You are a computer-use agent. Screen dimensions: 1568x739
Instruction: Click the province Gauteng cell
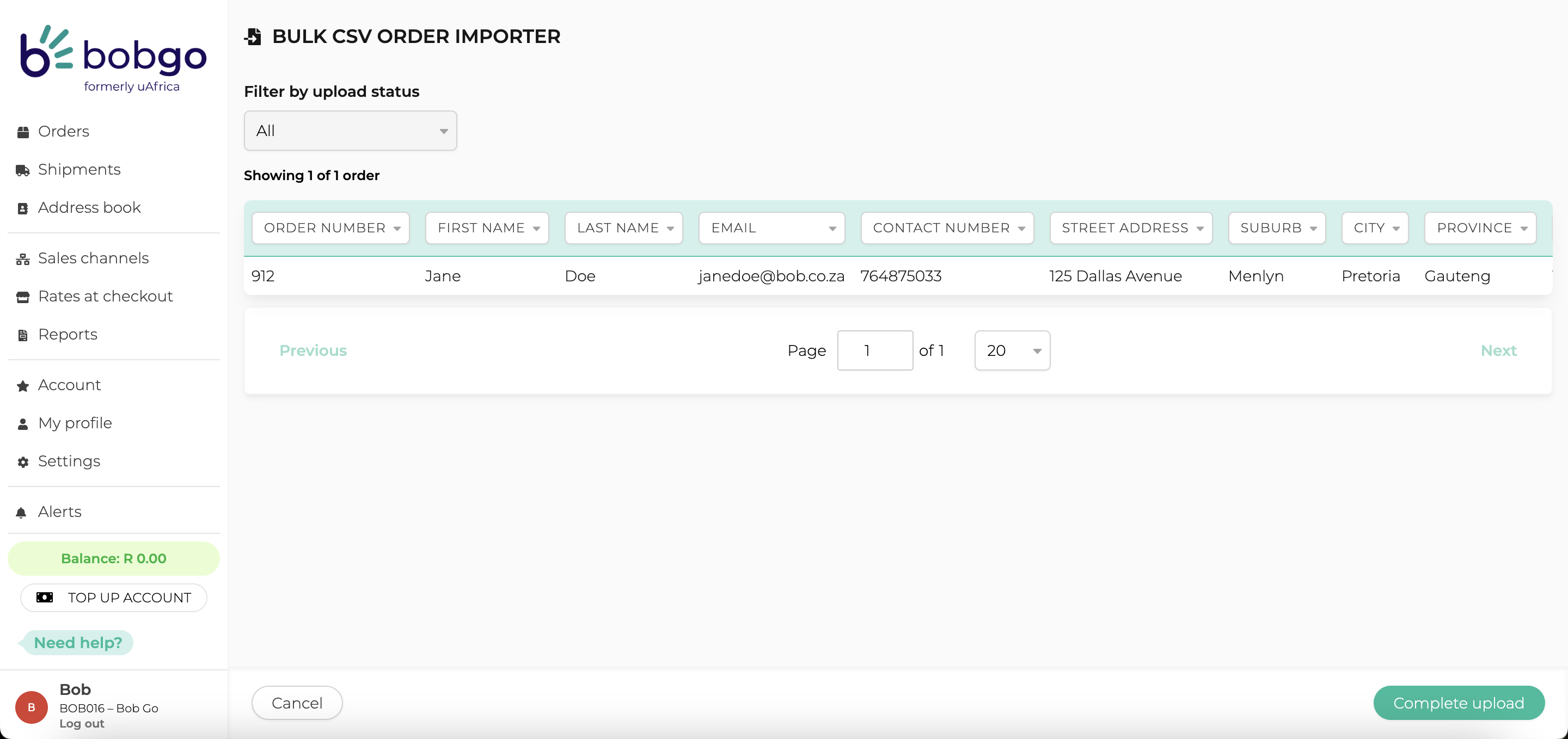pos(1457,276)
